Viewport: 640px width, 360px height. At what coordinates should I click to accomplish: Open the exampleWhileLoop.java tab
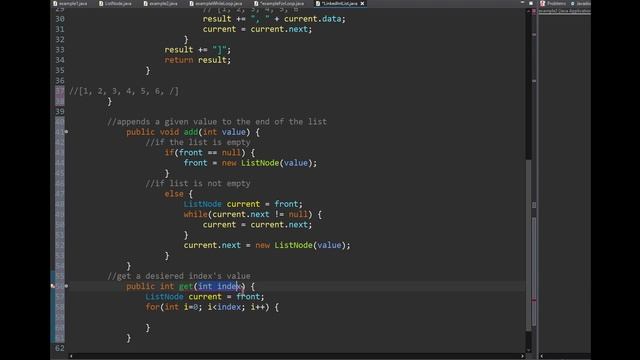coord(216,3)
